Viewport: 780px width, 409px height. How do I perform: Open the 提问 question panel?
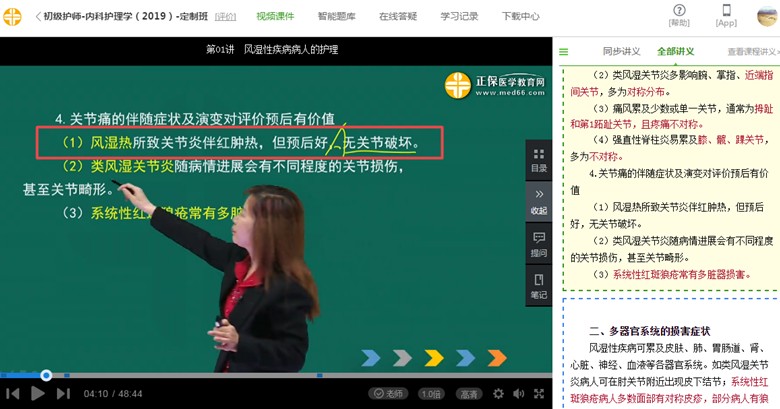coord(539,244)
